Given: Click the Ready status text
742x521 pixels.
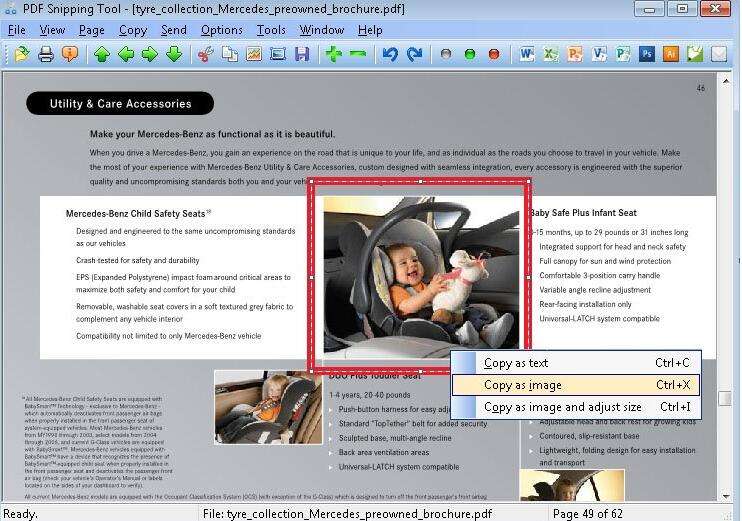Looking at the screenshot, I should point(20,513).
